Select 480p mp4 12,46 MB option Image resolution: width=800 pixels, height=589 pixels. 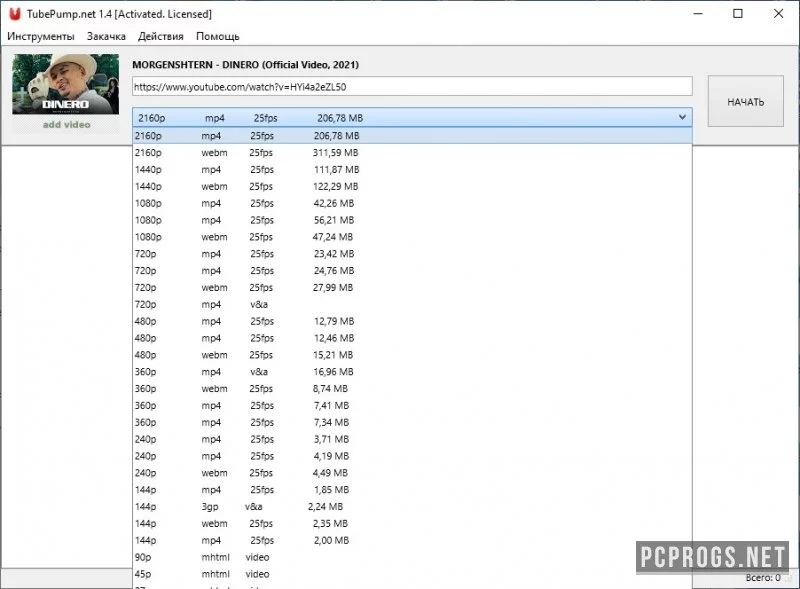coord(412,338)
